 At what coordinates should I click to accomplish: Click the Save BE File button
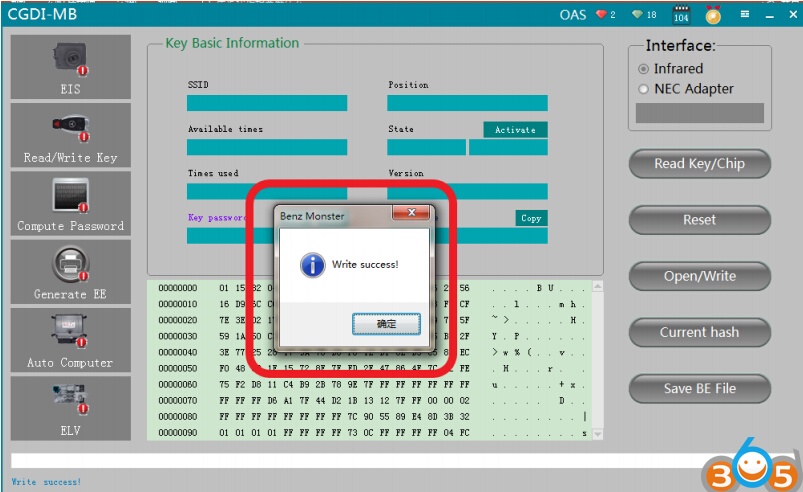click(x=699, y=389)
